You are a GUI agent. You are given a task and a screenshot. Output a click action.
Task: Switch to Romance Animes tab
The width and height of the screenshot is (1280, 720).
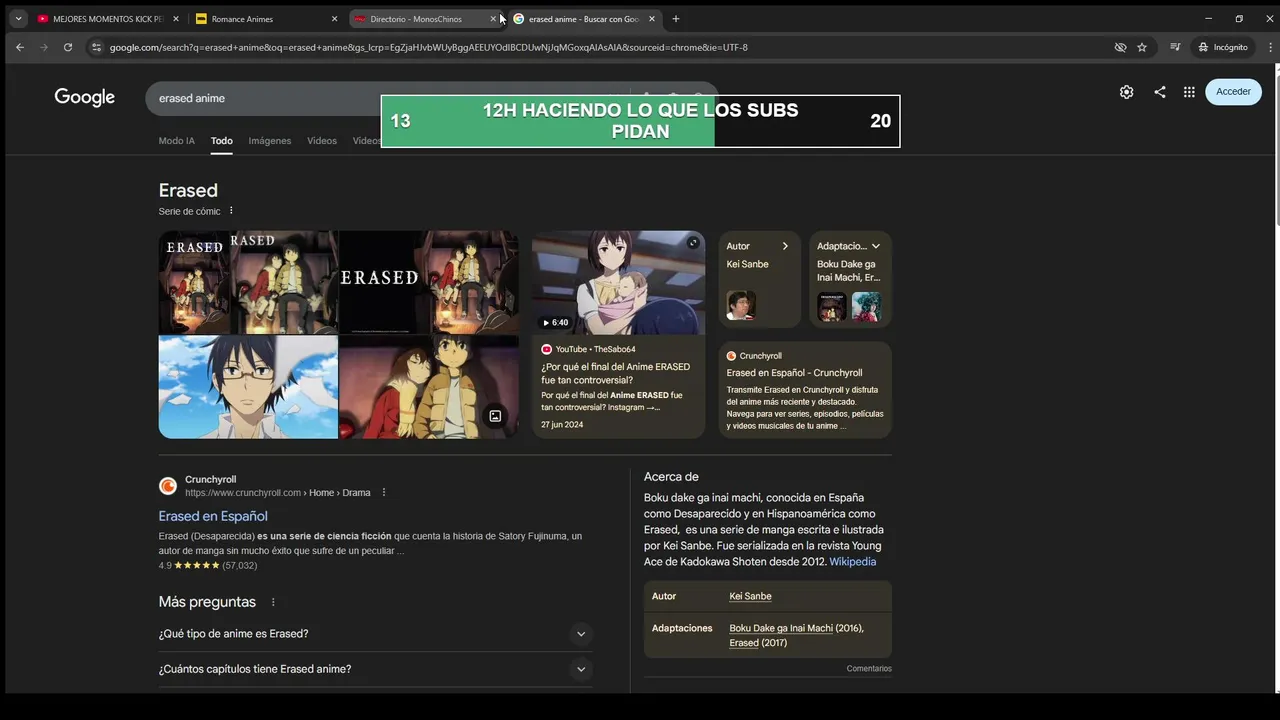coord(266,19)
